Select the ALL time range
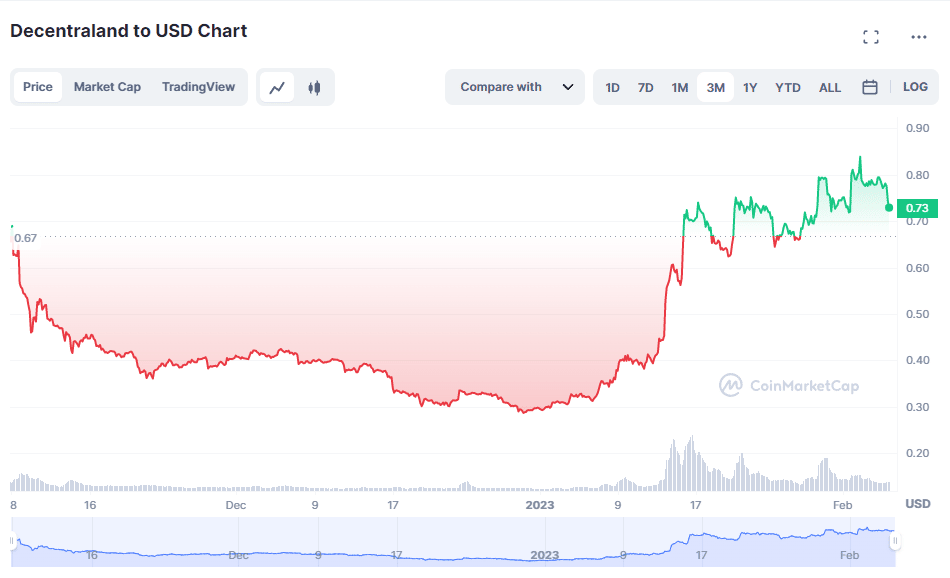The height and width of the screenshot is (578, 950). click(x=829, y=87)
